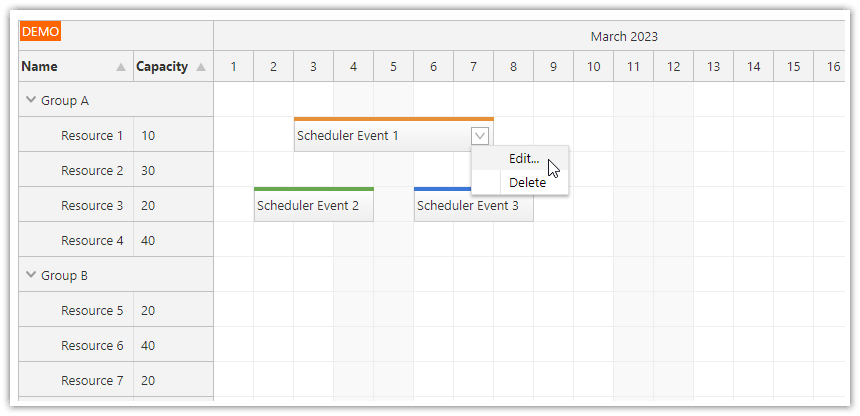Click the Name column header
860x416 pixels.
40,67
